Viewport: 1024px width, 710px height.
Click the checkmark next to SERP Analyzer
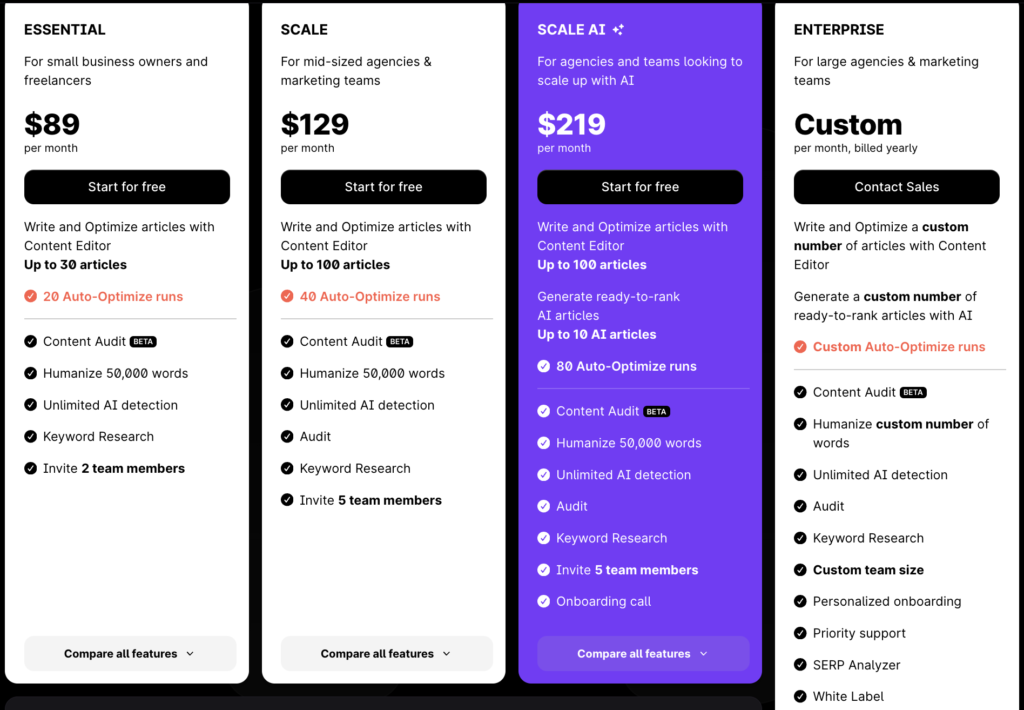tap(800, 665)
